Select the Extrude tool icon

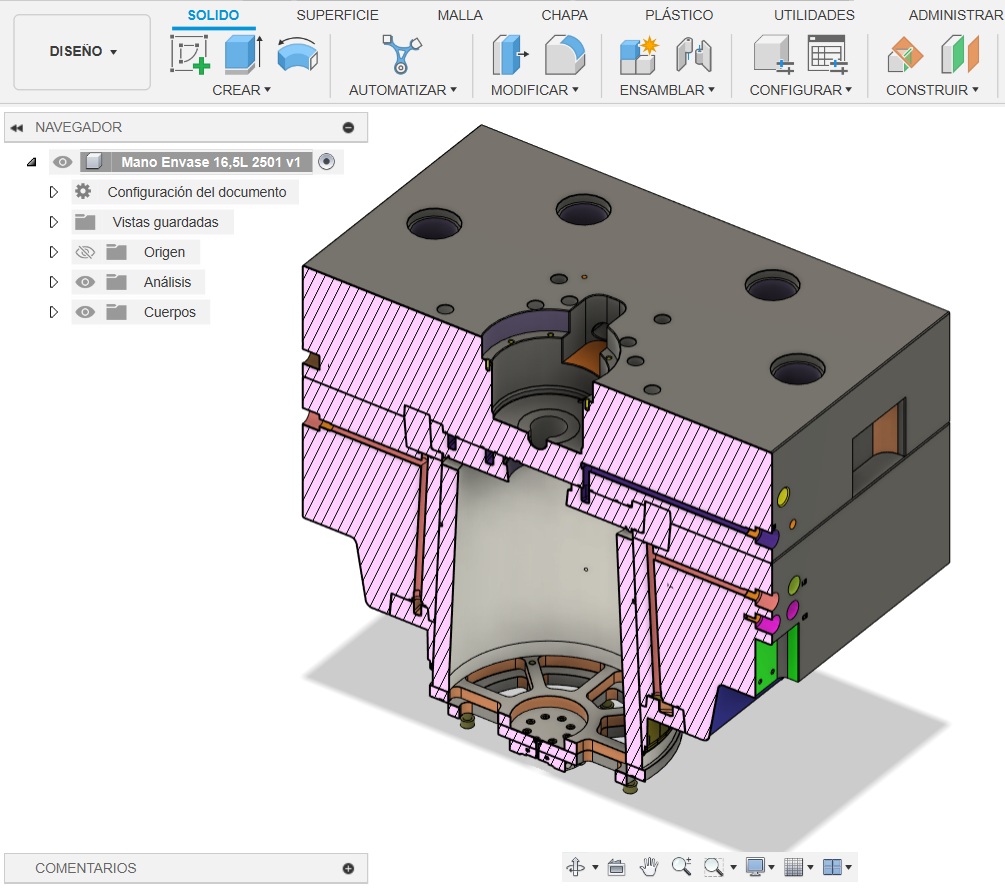click(243, 54)
